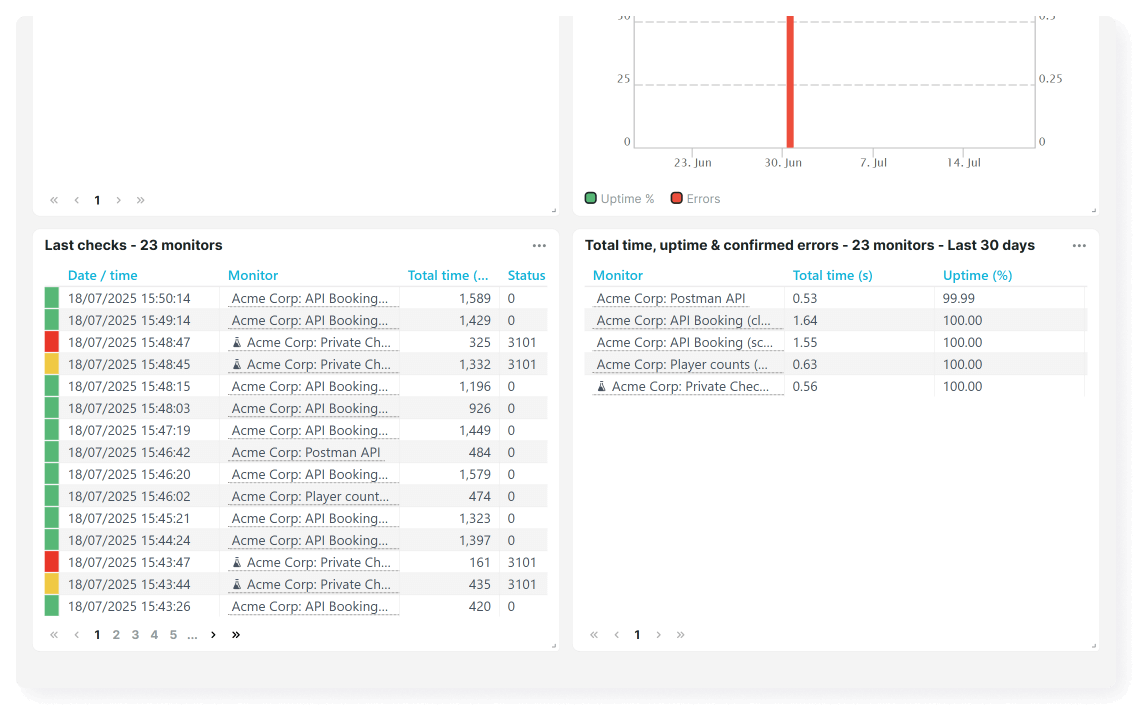Go to the next page of Last checks
The height and width of the screenshot is (720, 1148).
[212, 634]
